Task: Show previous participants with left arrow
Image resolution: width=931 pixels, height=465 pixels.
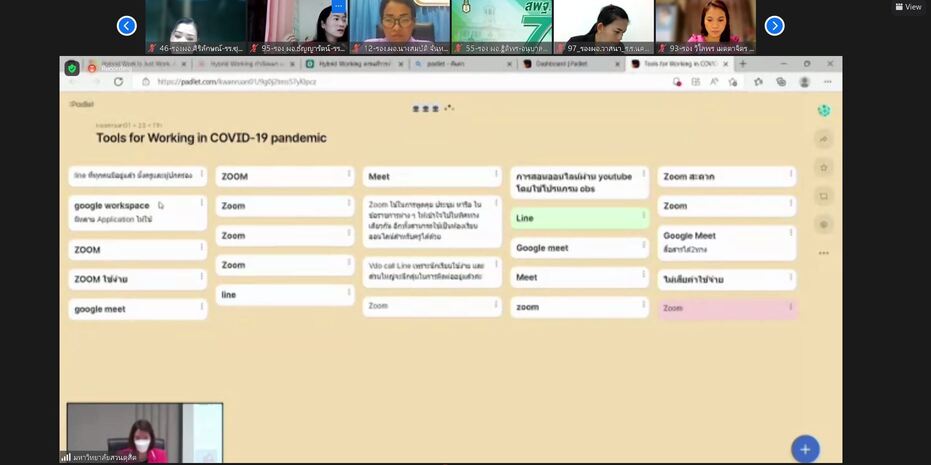Action: tap(126, 26)
